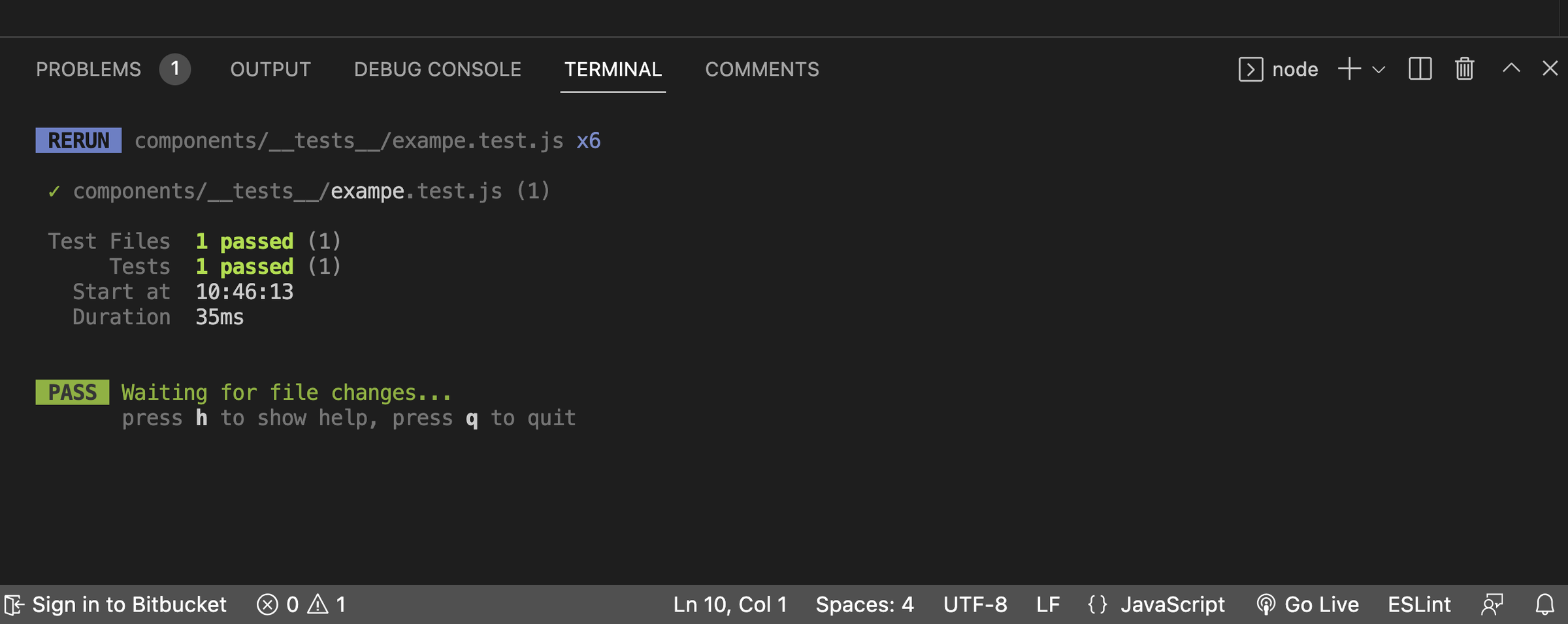Maximize panel size with up chevron
1568x624 pixels.
[x=1511, y=69]
